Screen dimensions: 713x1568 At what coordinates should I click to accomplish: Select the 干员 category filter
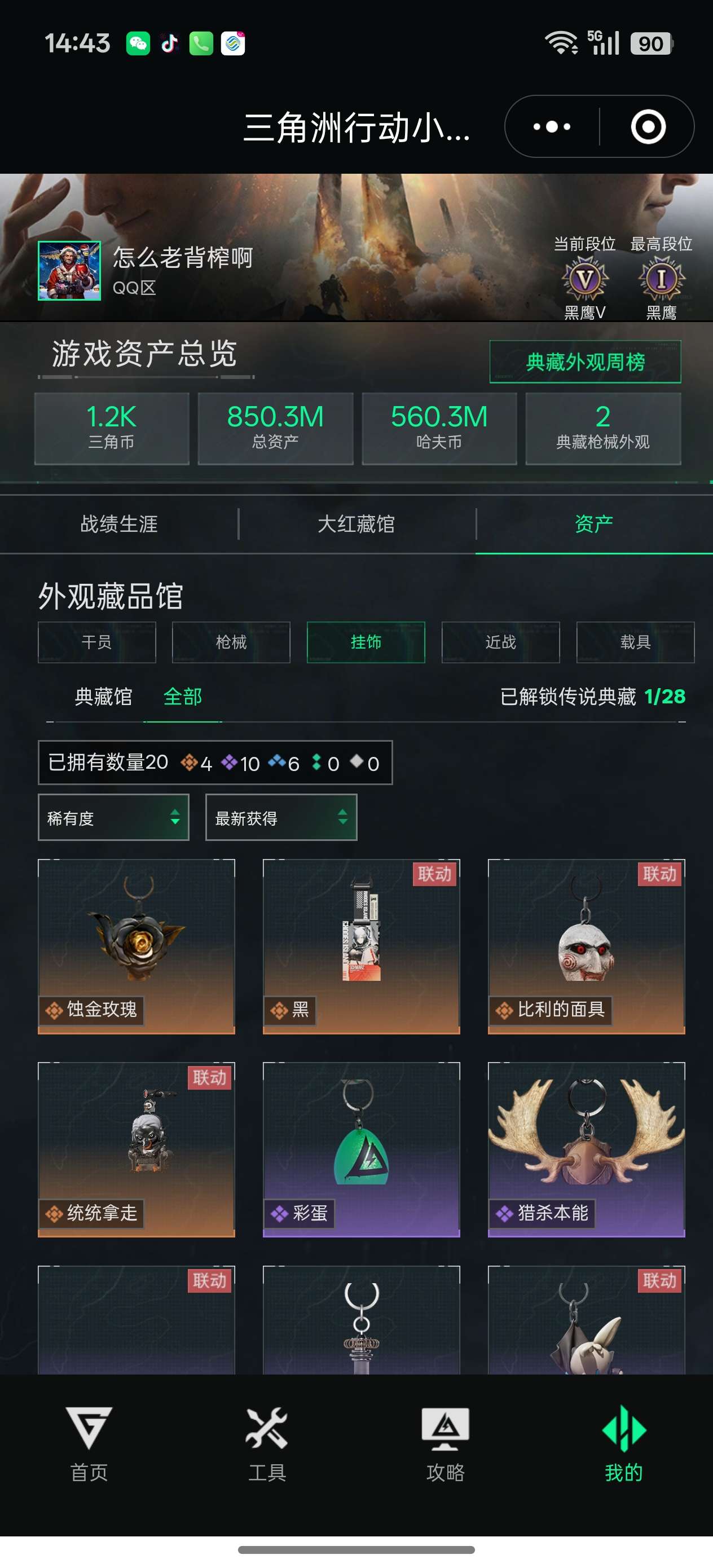[97, 642]
